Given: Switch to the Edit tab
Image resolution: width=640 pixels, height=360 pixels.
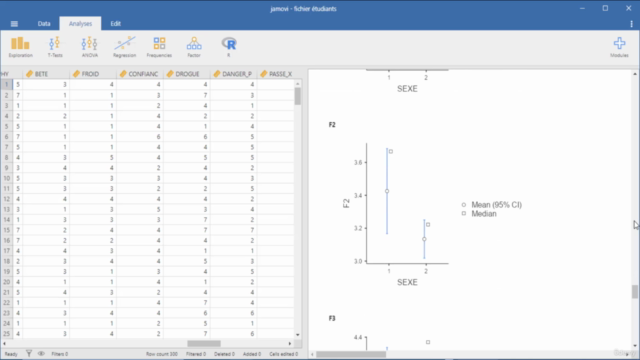Looking at the screenshot, I should click(116, 24).
